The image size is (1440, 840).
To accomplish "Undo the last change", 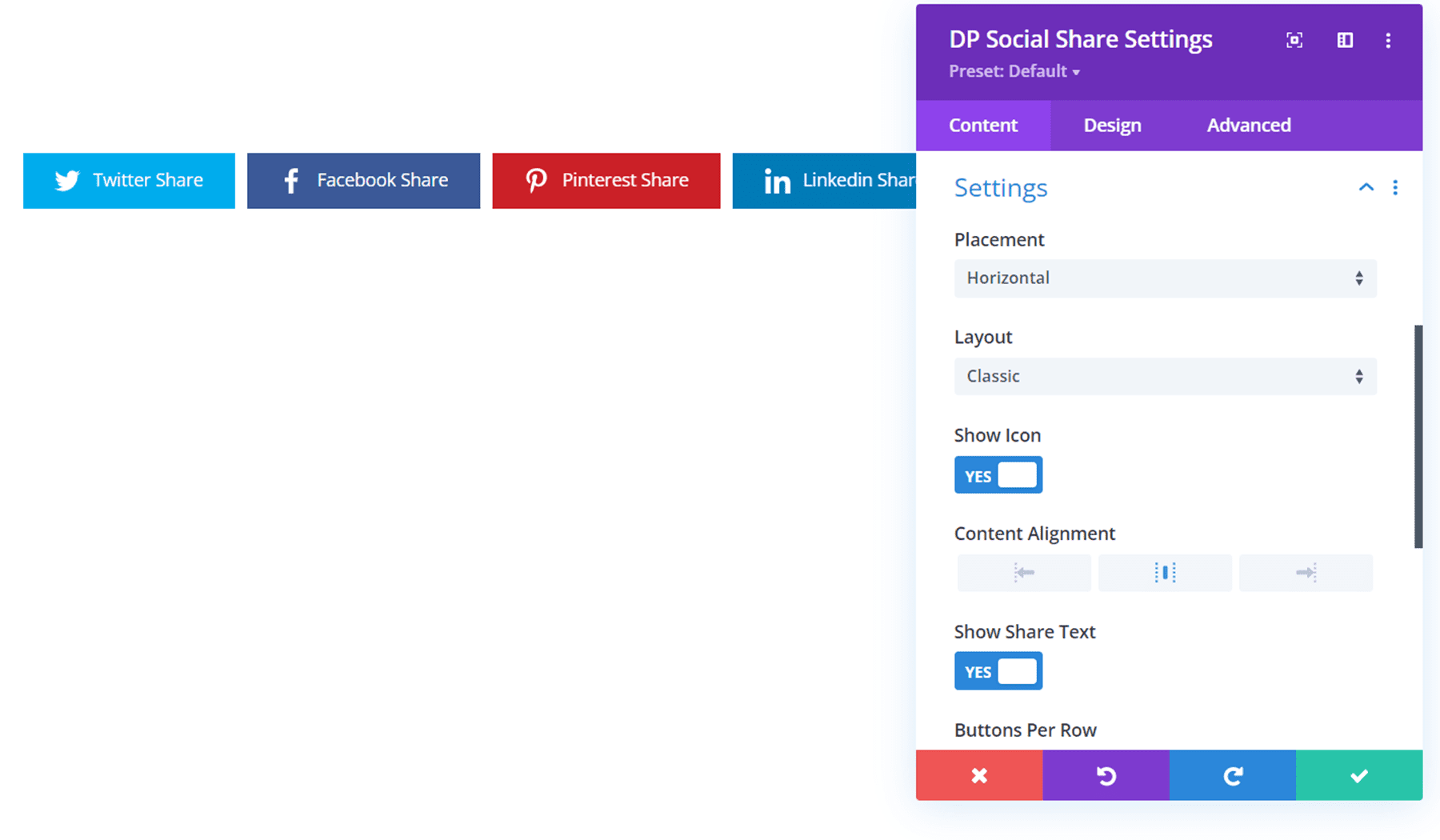I will (x=1106, y=775).
